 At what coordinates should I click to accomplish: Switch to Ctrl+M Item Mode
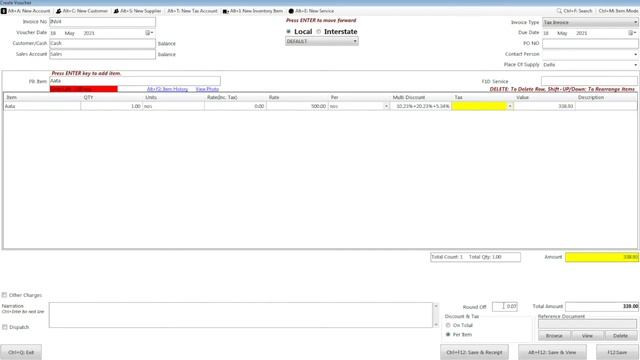pyautogui.click(x=618, y=11)
